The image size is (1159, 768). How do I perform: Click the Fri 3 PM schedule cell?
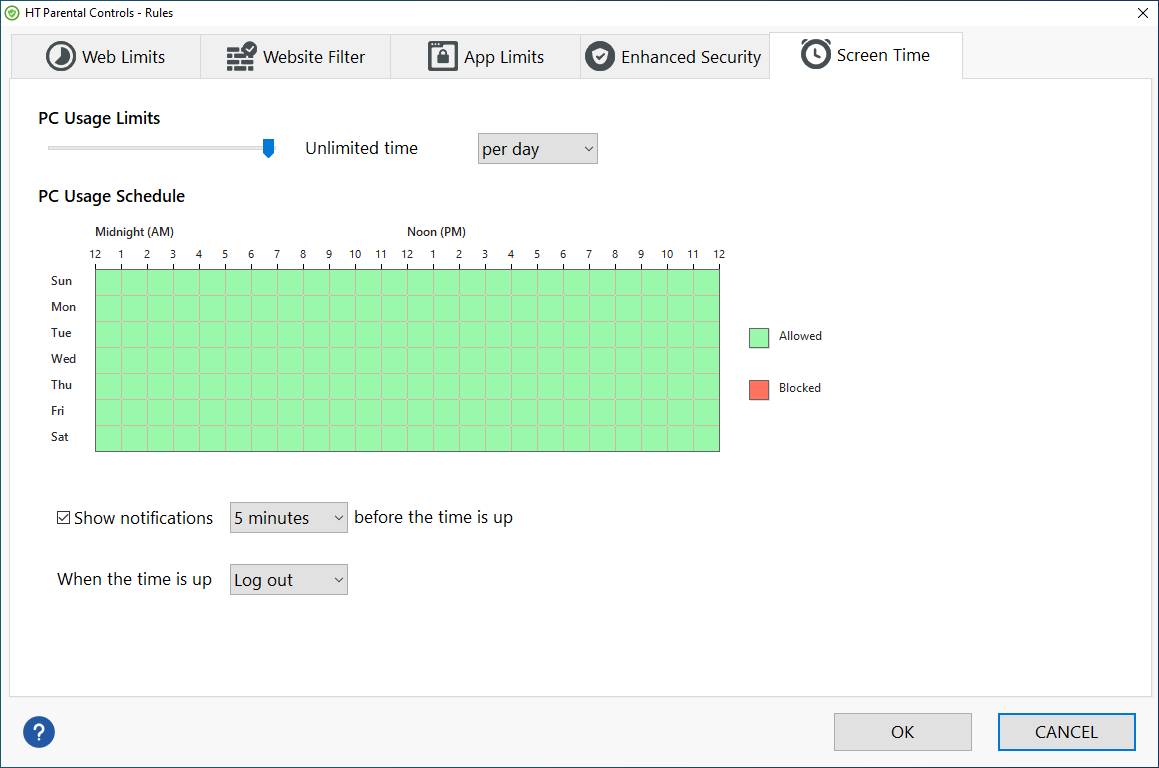click(498, 412)
